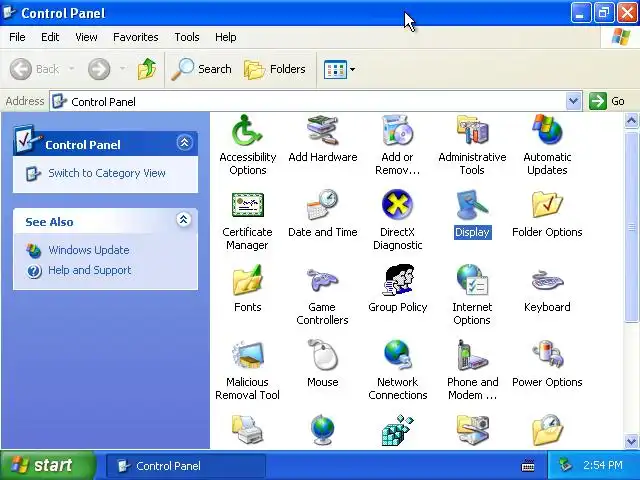The width and height of the screenshot is (640, 480).
Task: Open Date and Time settings icon
Action: click(x=322, y=205)
